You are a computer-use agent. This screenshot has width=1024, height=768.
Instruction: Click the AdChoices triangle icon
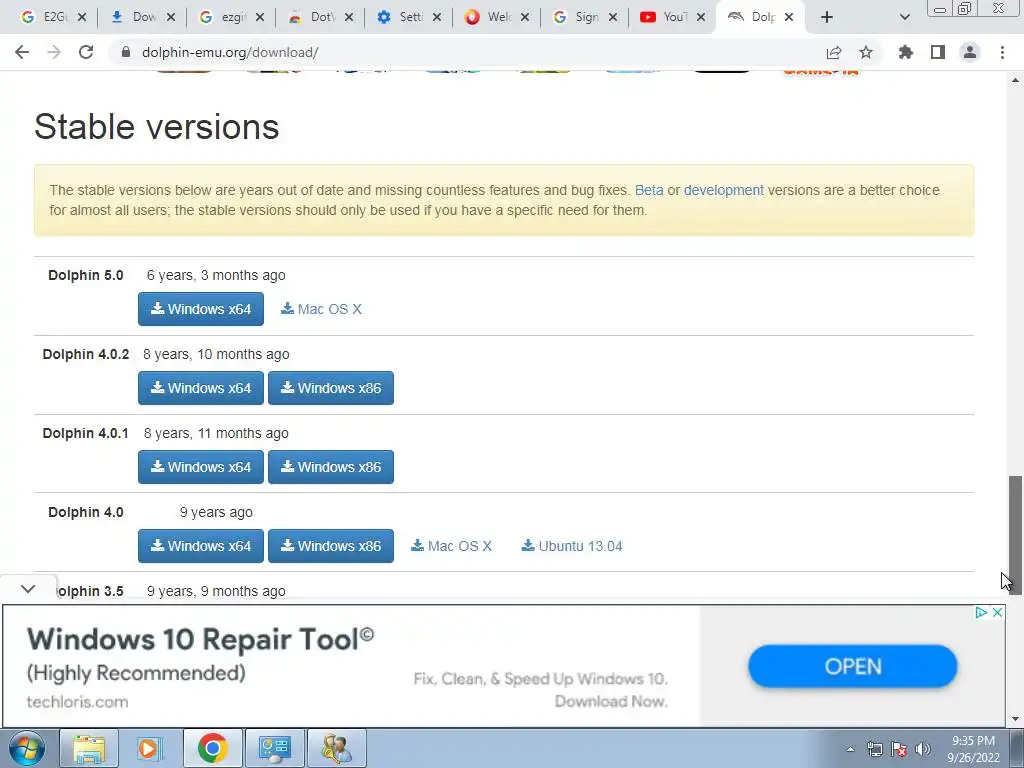click(981, 613)
